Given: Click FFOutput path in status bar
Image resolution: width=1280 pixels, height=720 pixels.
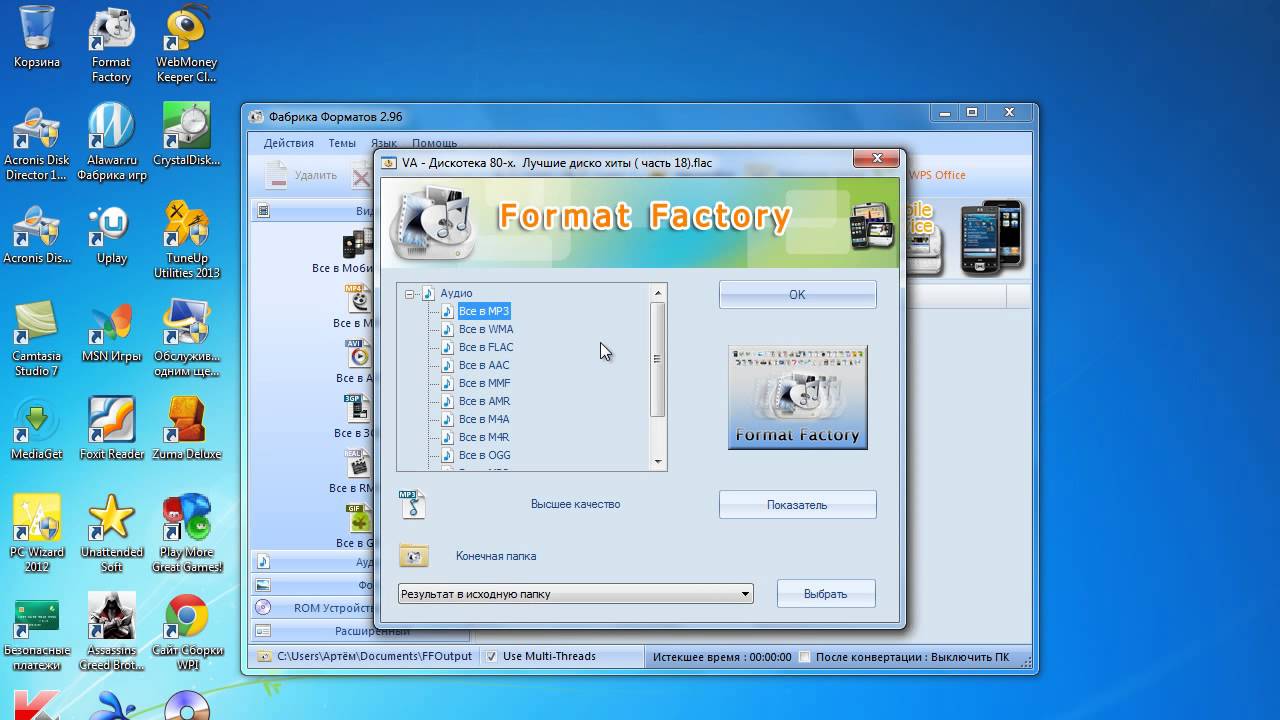Looking at the screenshot, I should (374, 657).
